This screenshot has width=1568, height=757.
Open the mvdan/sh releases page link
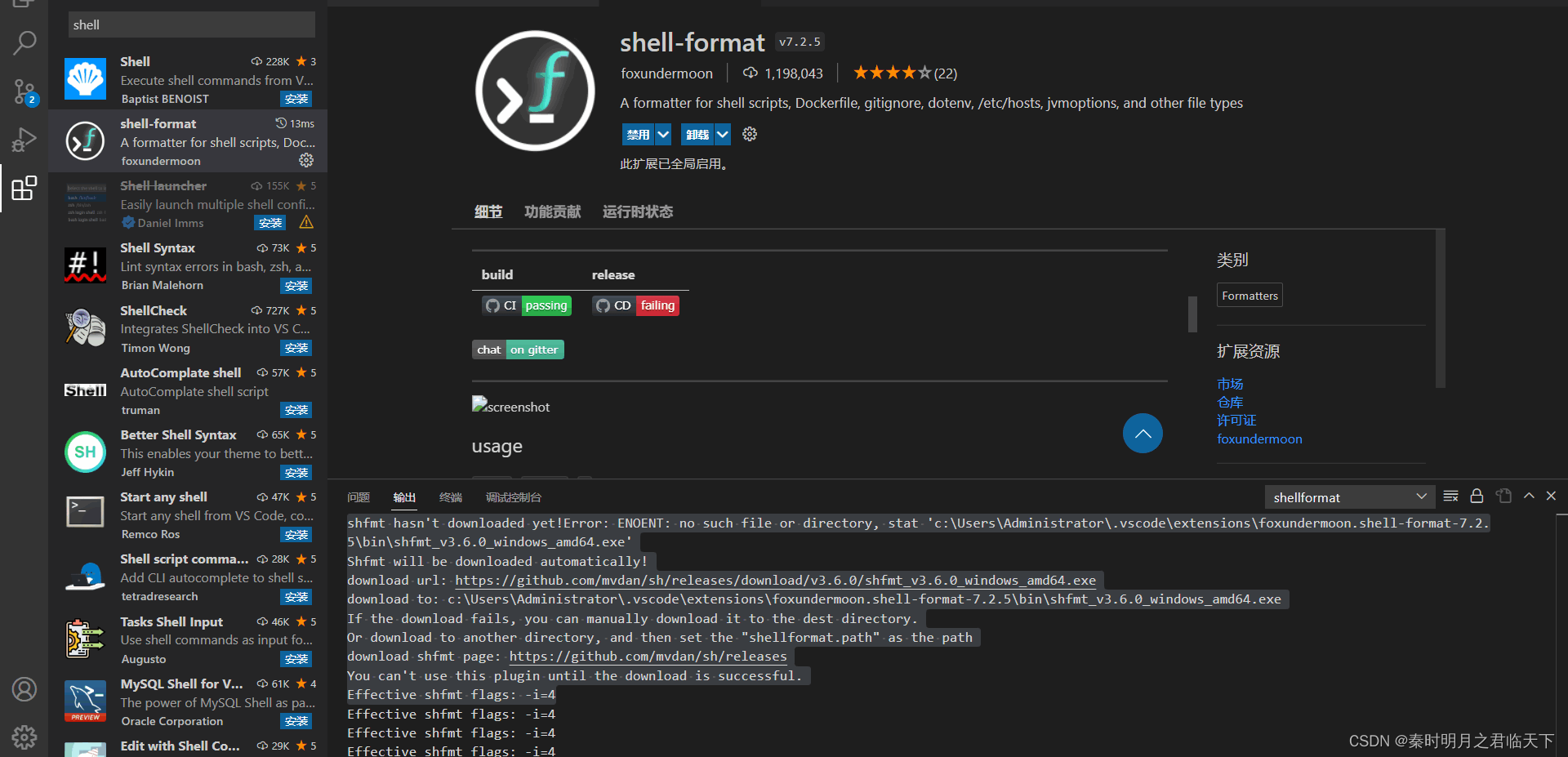(648, 657)
